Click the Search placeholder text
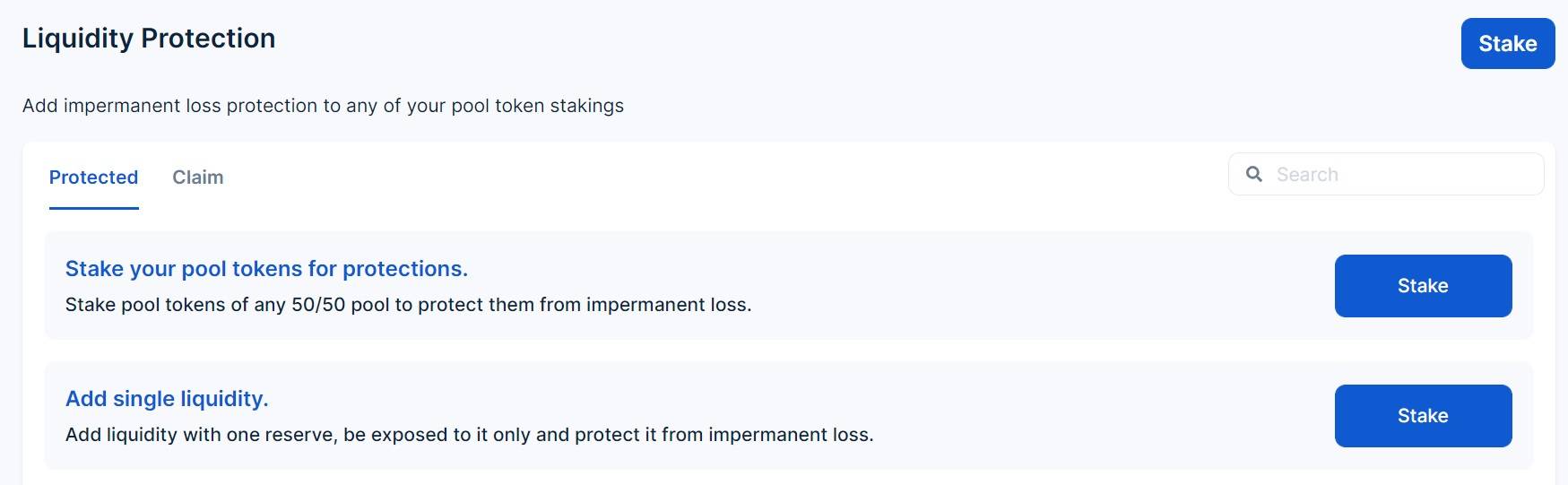The height and width of the screenshot is (485, 1568). [1307, 175]
